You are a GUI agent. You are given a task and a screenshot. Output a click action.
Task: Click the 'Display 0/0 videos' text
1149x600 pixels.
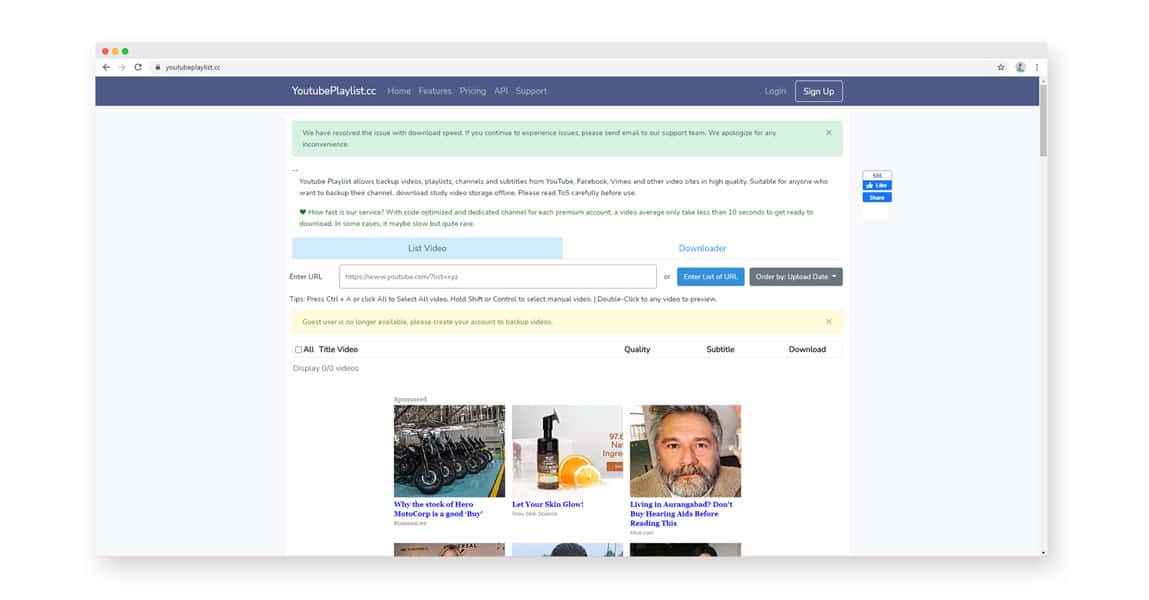(326, 368)
